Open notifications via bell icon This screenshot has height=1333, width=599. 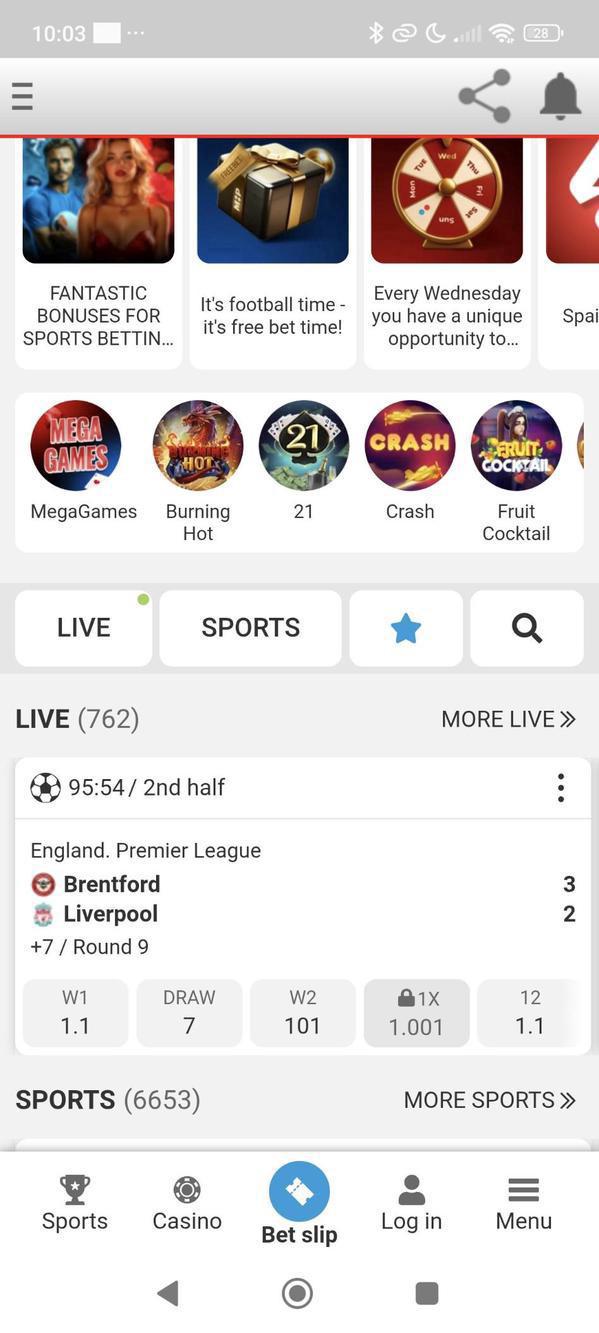(560, 96)
